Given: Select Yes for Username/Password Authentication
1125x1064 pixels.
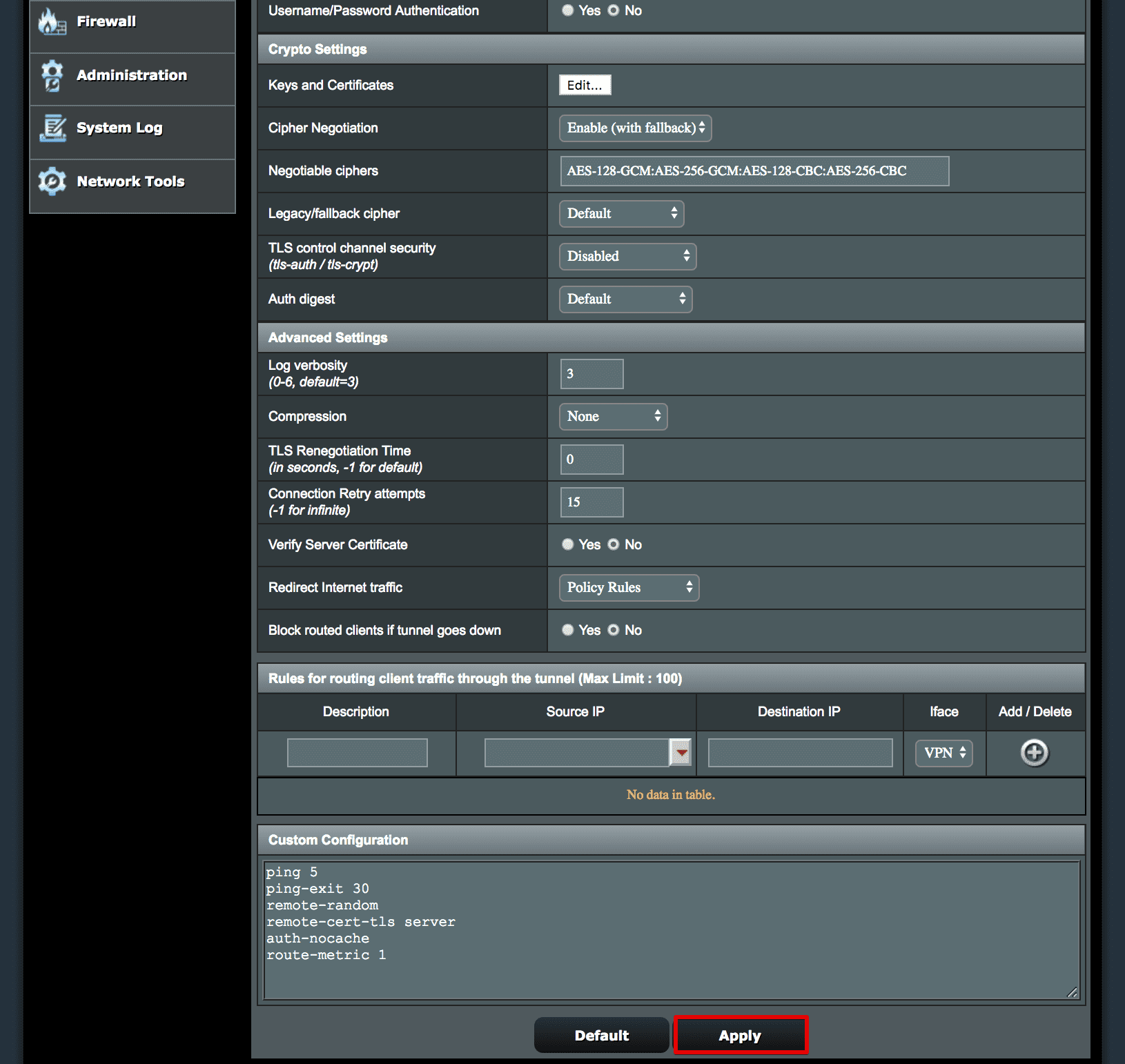Looking at the screenshot, I should click(568, 10).
